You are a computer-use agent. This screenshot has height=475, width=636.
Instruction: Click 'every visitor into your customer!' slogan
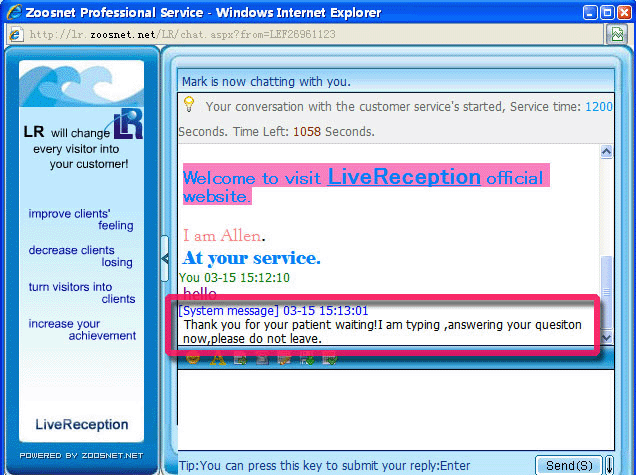click(81, 156)
